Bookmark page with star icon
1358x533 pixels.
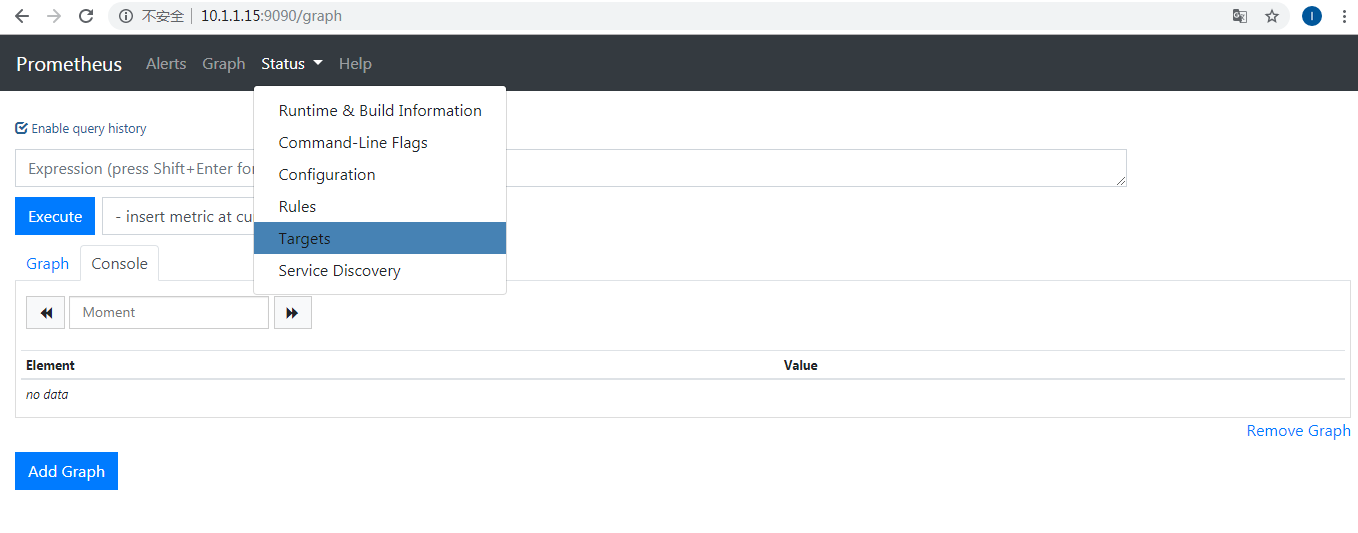pyautogui.click(x=1272, y=16)
